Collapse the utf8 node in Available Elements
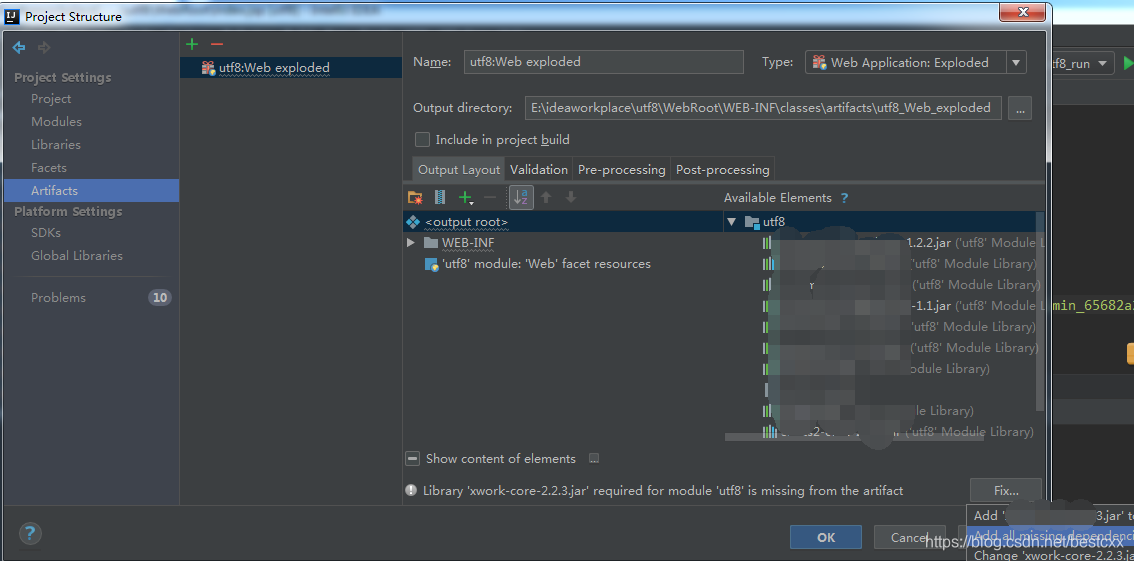Viewport: 1134px width, 561px height. click(732, 222)
